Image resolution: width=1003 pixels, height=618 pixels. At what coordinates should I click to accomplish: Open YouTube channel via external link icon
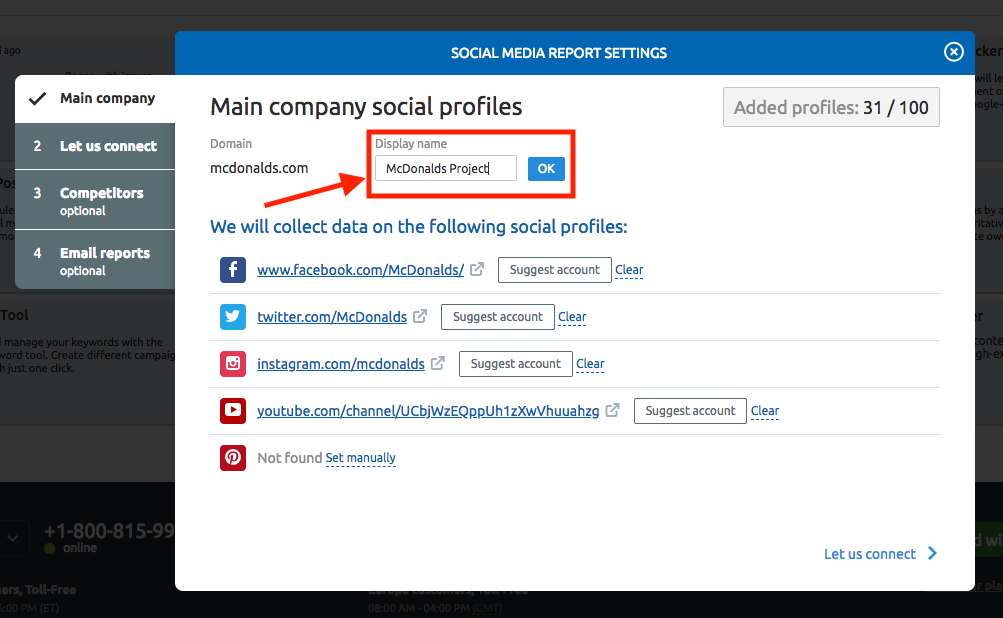[x=612, y=410]
